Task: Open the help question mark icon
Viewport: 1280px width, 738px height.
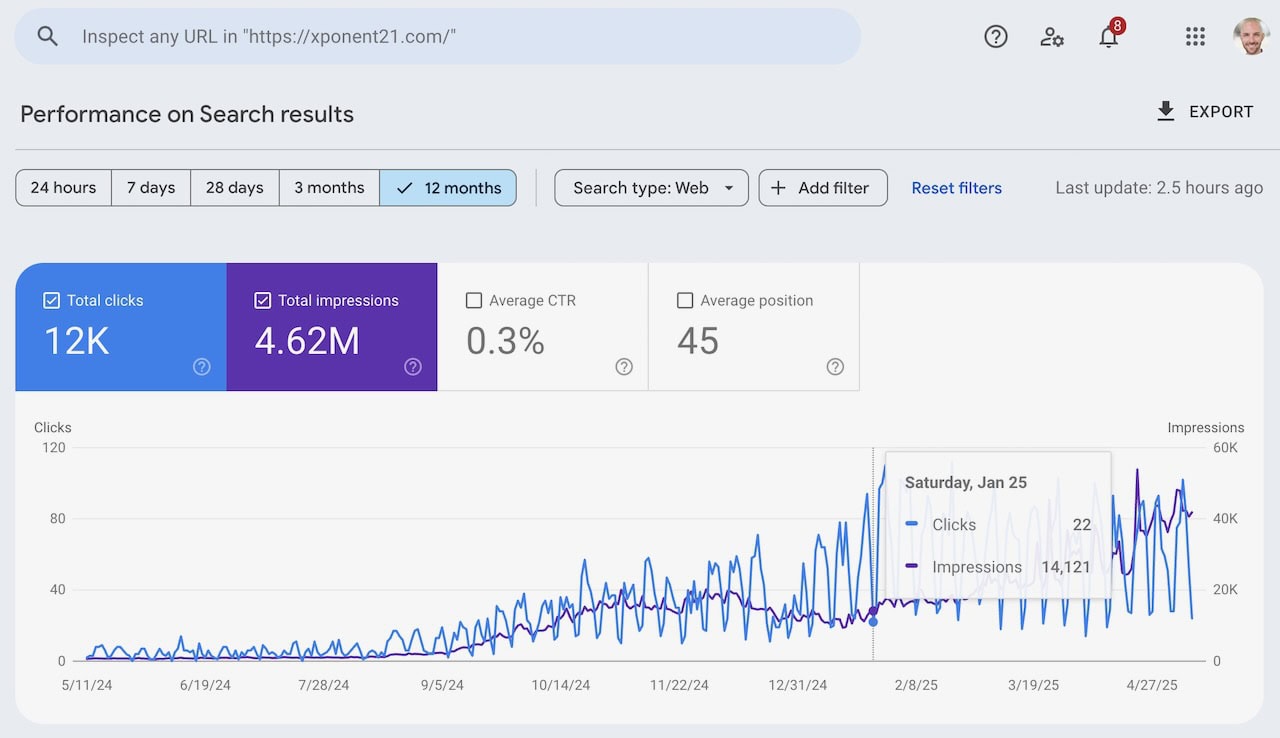Action: coord(995,37)
